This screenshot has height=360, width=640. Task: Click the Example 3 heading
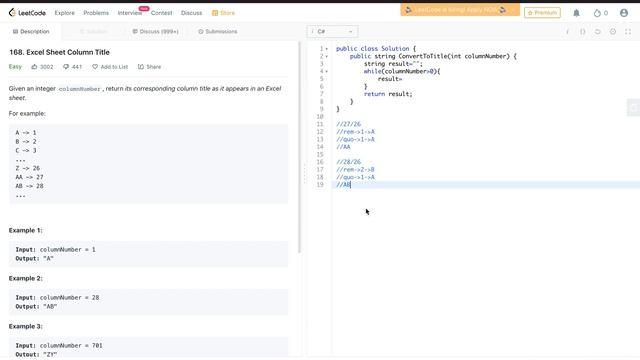25,326
